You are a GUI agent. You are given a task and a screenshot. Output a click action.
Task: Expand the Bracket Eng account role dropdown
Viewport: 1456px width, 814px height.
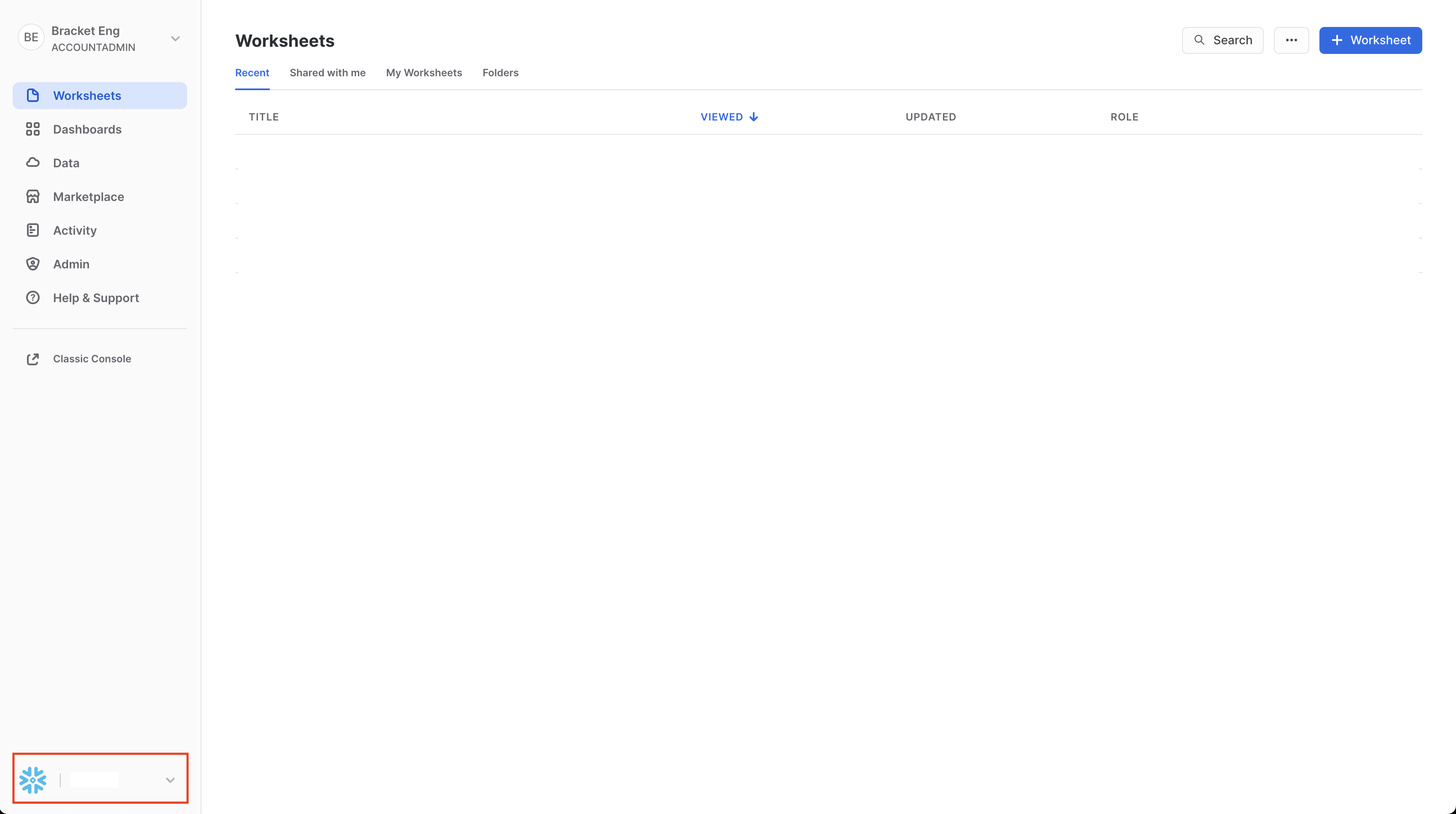tap(175, 39)
